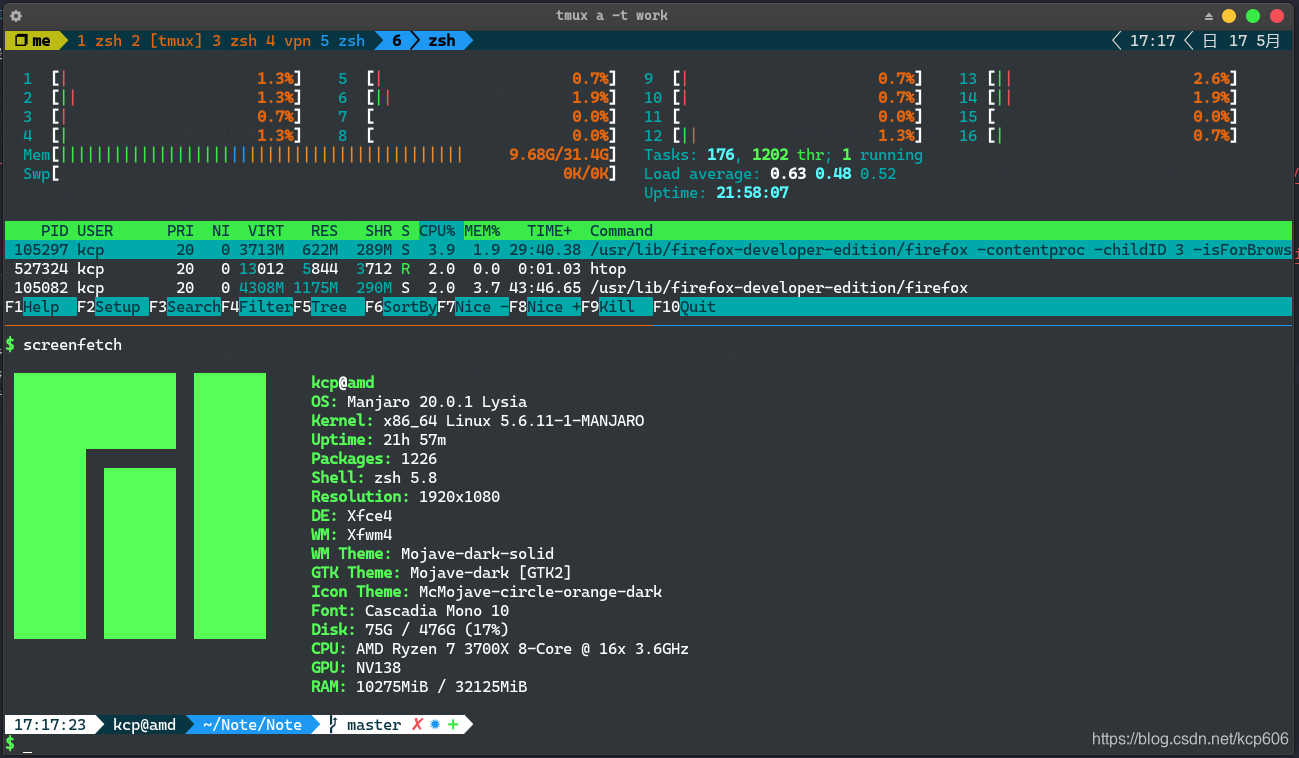
Task: Click the 'screenfetch' command text
Action: click(72, 345)
